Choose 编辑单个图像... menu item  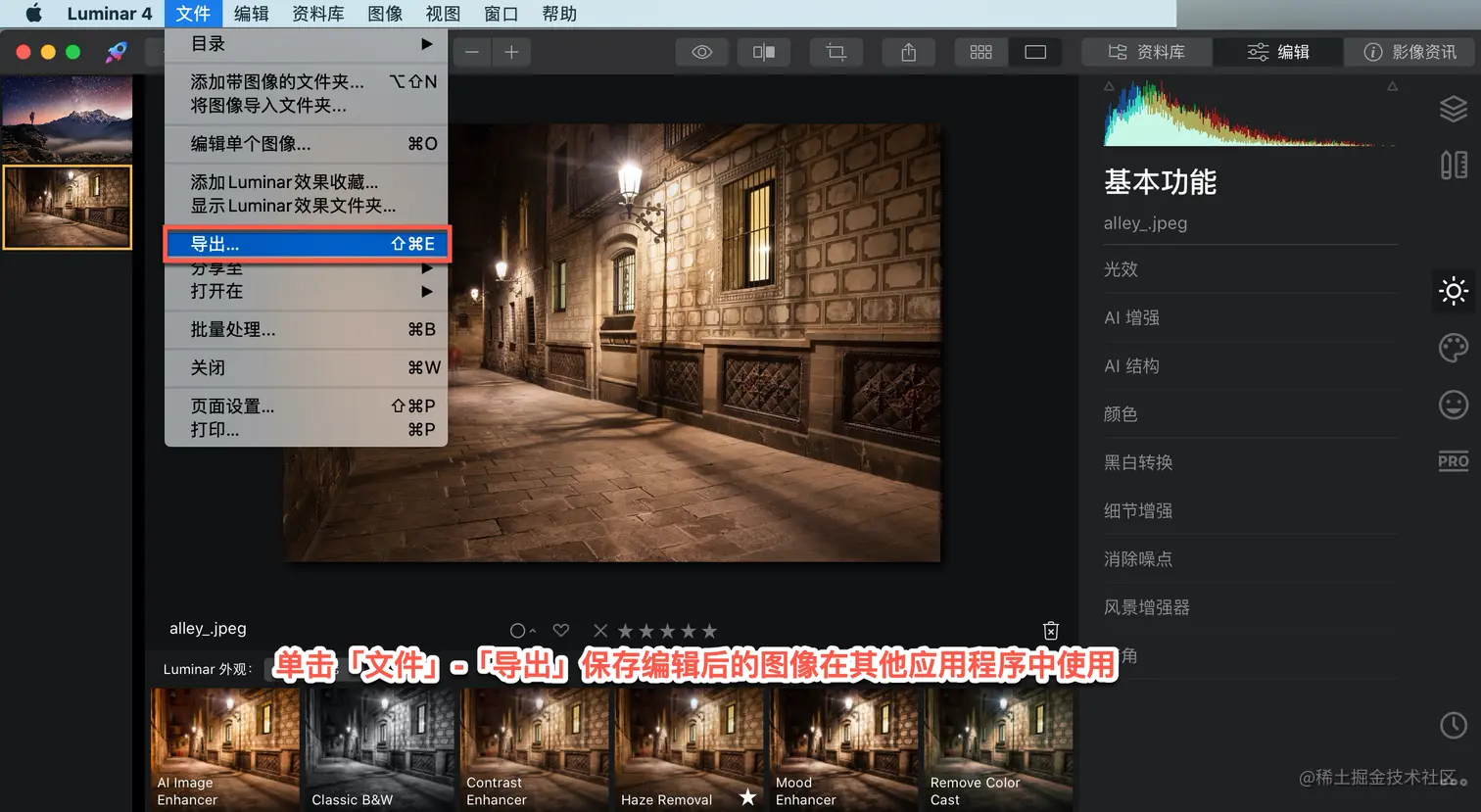(x=306, y=143)
